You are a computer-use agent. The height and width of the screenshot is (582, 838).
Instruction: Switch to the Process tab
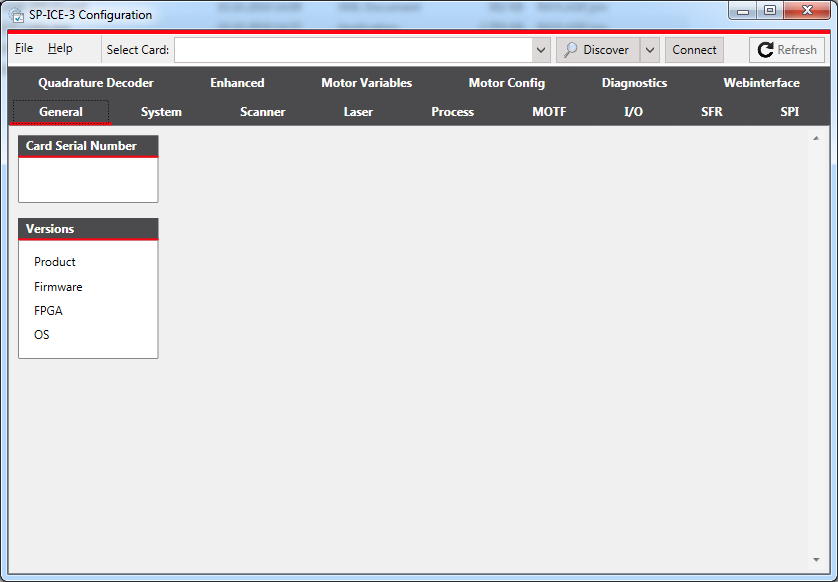[x=453, y=112]
